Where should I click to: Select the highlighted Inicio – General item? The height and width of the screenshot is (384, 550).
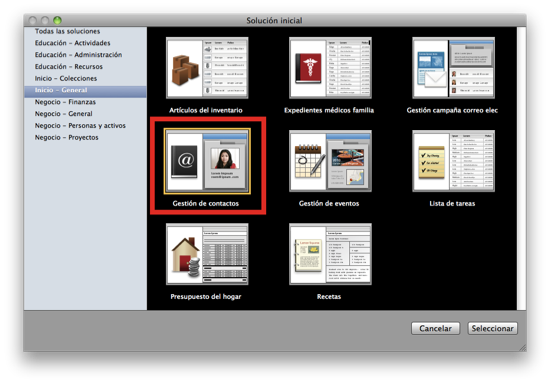pos(85,90)
